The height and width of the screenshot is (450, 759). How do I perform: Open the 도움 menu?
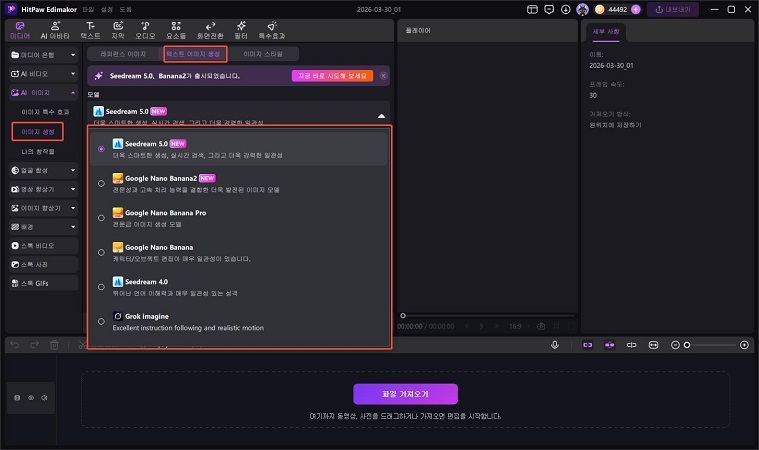[x=125, y=10]
